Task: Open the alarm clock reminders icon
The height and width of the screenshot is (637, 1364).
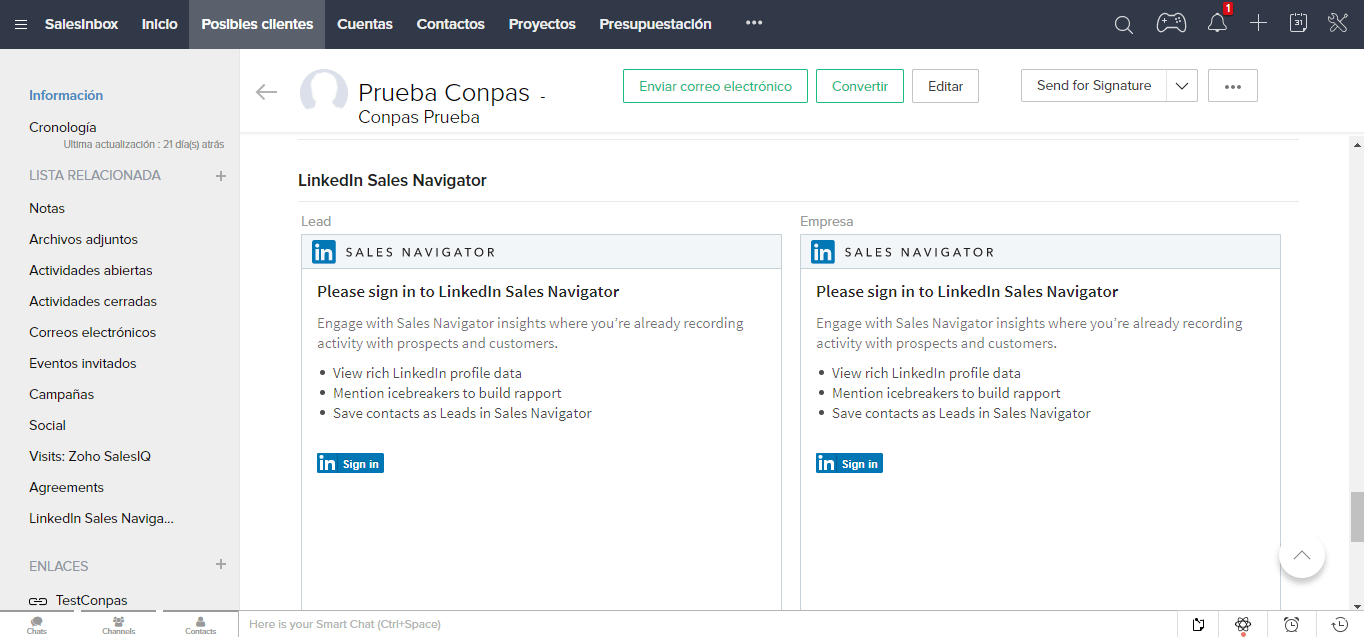Action: click(1291, 625)
